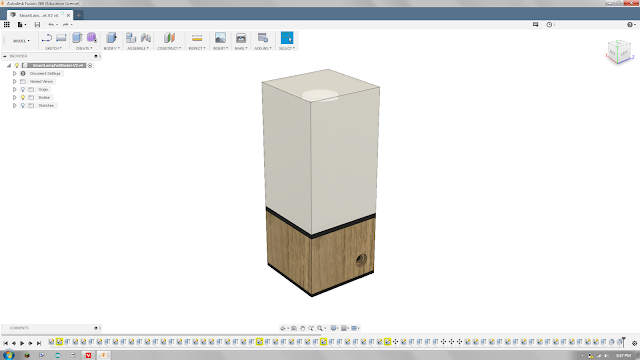Switch to the SmartLamp document tab
640x360 pixels.
(39, 15)
